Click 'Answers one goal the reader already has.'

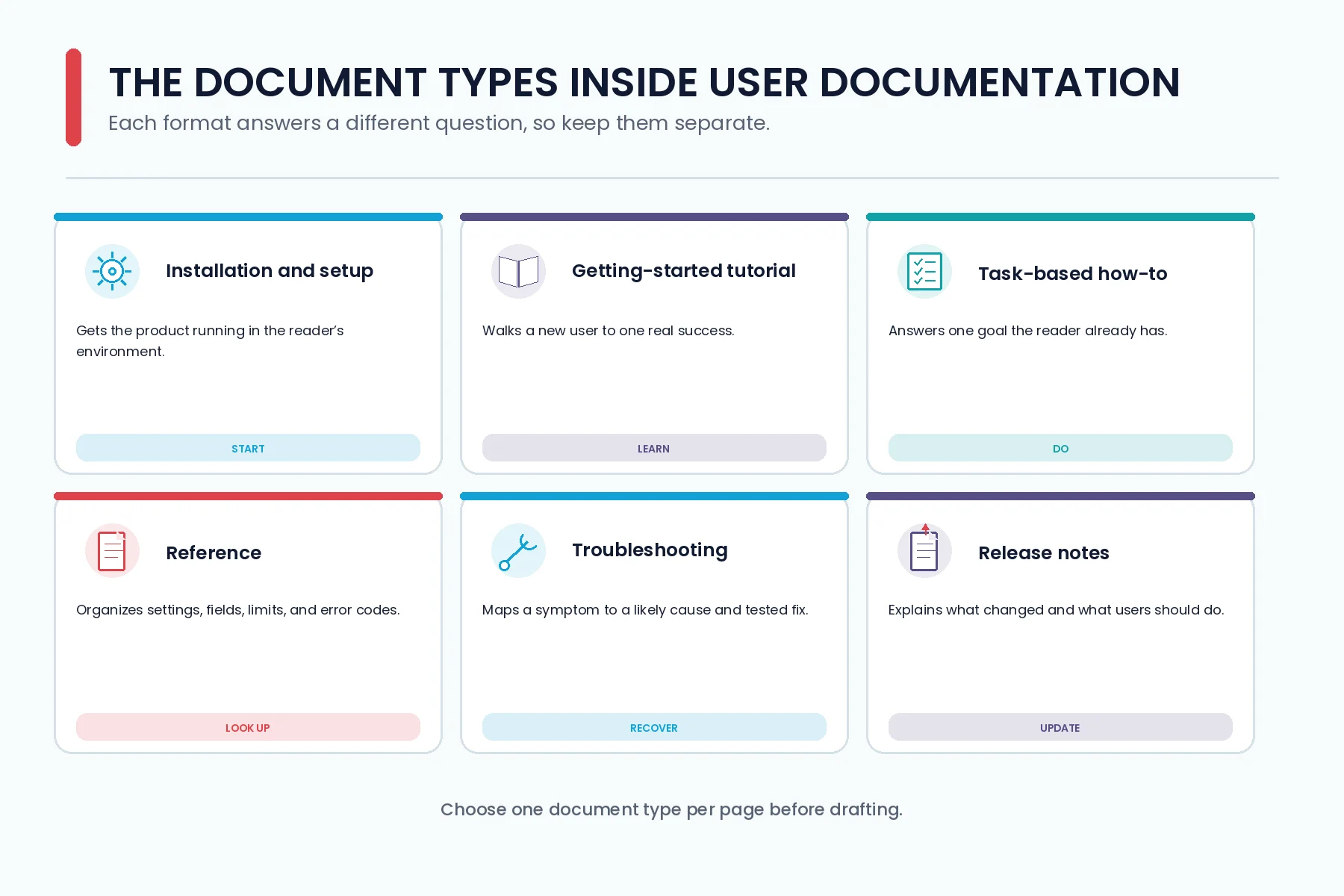coord(1028,331)
